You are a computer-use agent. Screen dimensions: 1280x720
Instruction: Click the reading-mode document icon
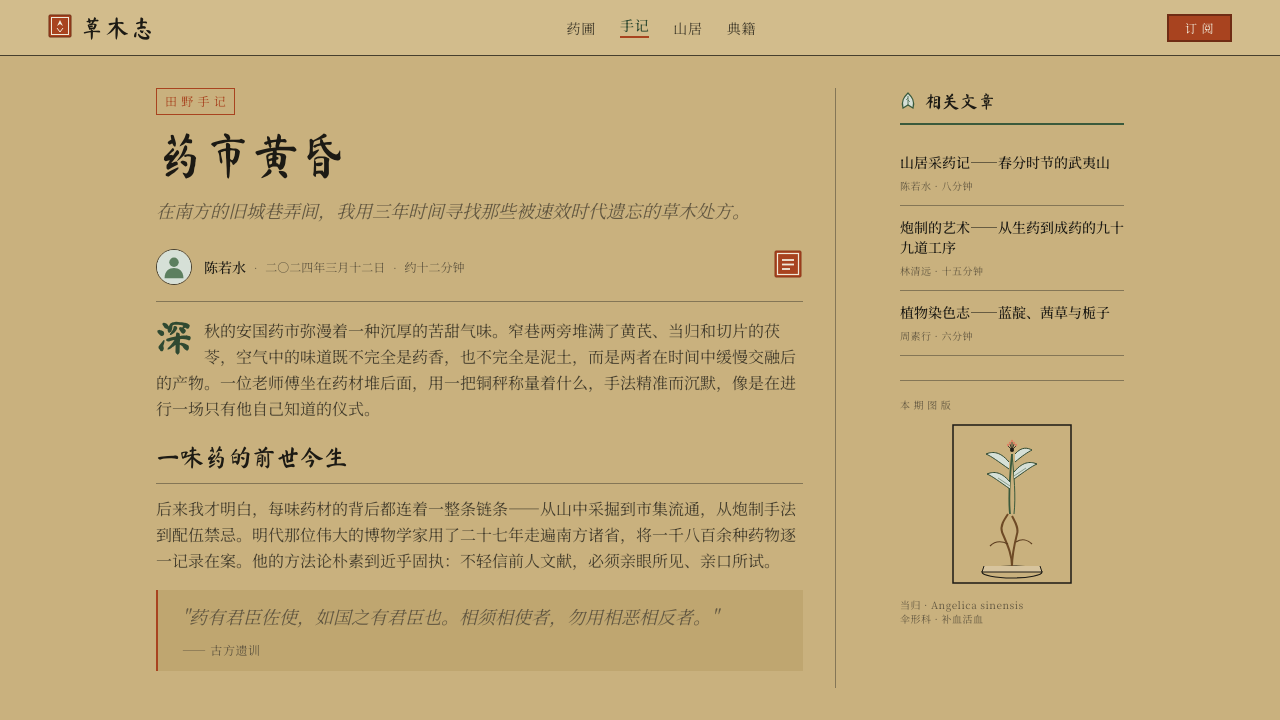click(x=788, y=264)
